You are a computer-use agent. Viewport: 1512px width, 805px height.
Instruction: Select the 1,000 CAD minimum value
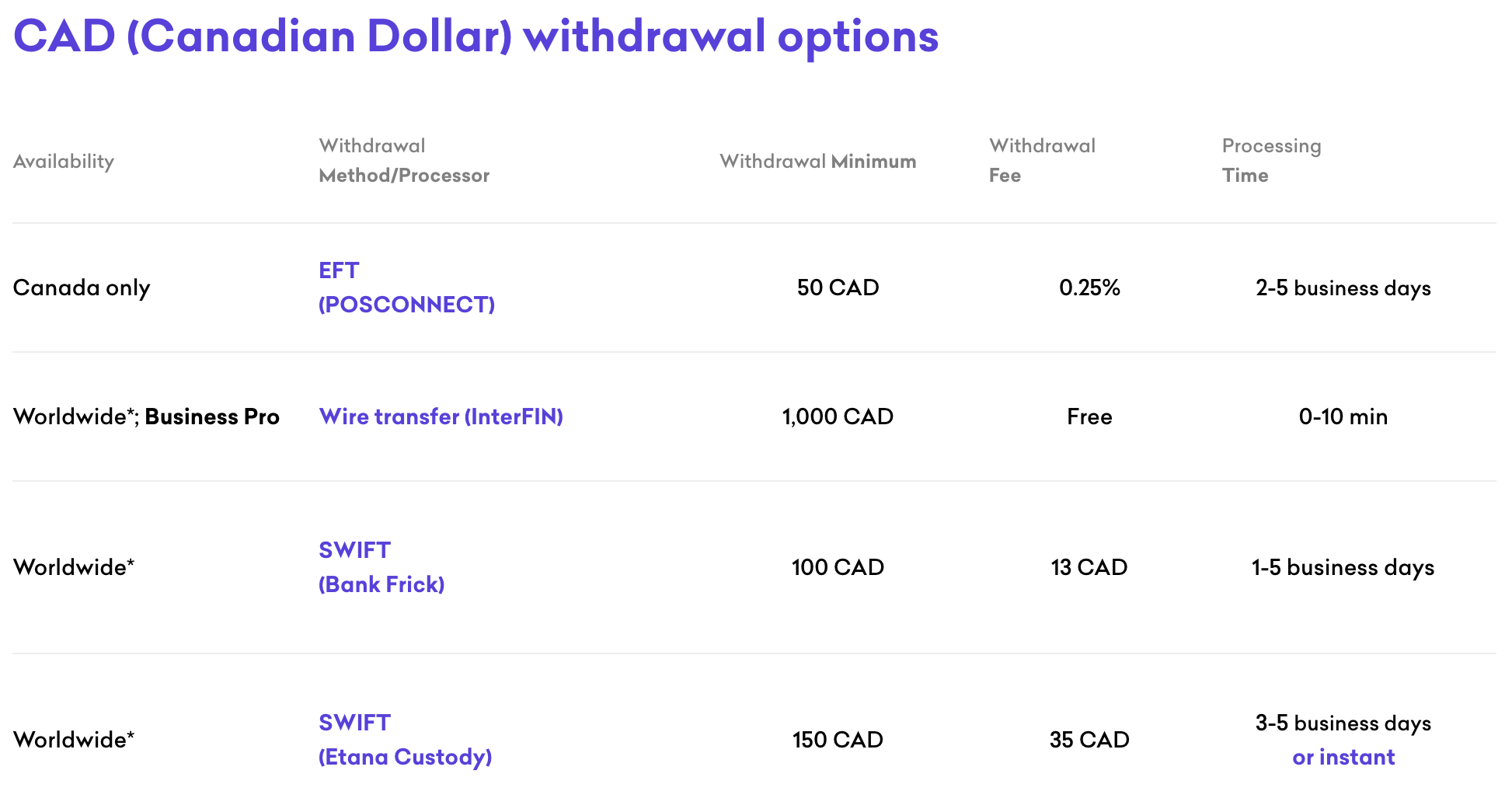pyautogui.click(x=838, y=416)
